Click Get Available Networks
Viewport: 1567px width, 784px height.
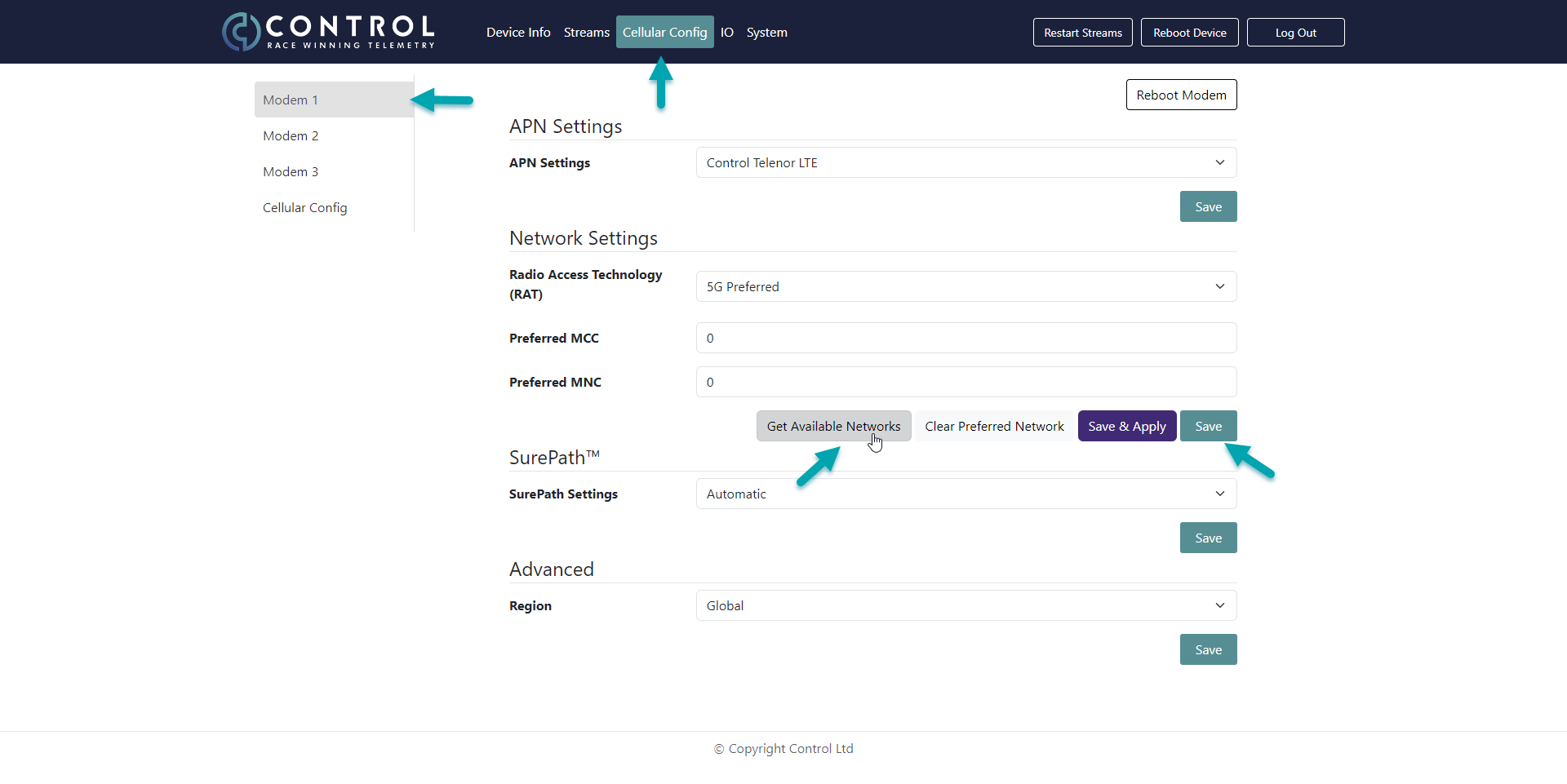(833, 427)
